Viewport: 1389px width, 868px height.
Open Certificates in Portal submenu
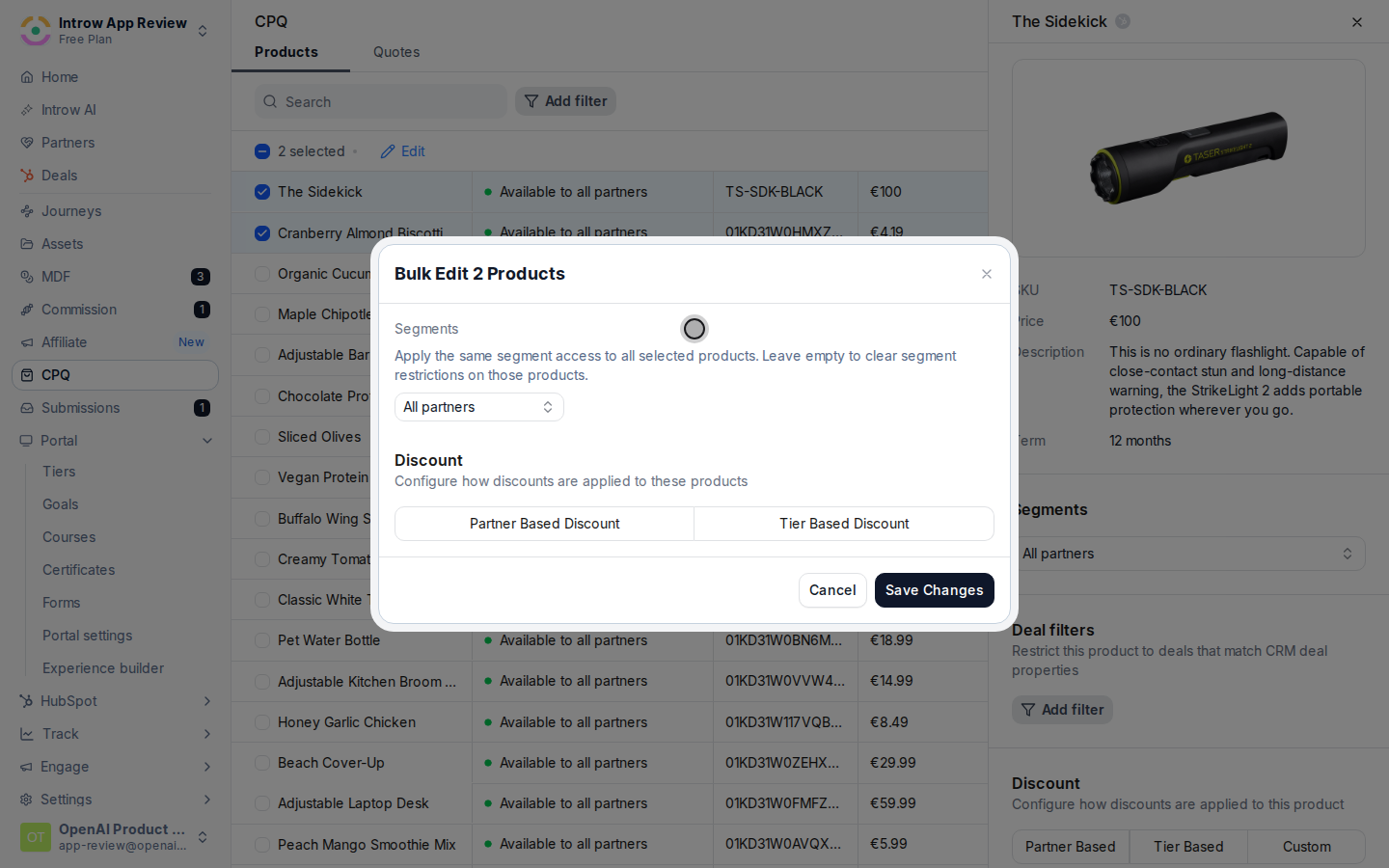click(79, 570)
